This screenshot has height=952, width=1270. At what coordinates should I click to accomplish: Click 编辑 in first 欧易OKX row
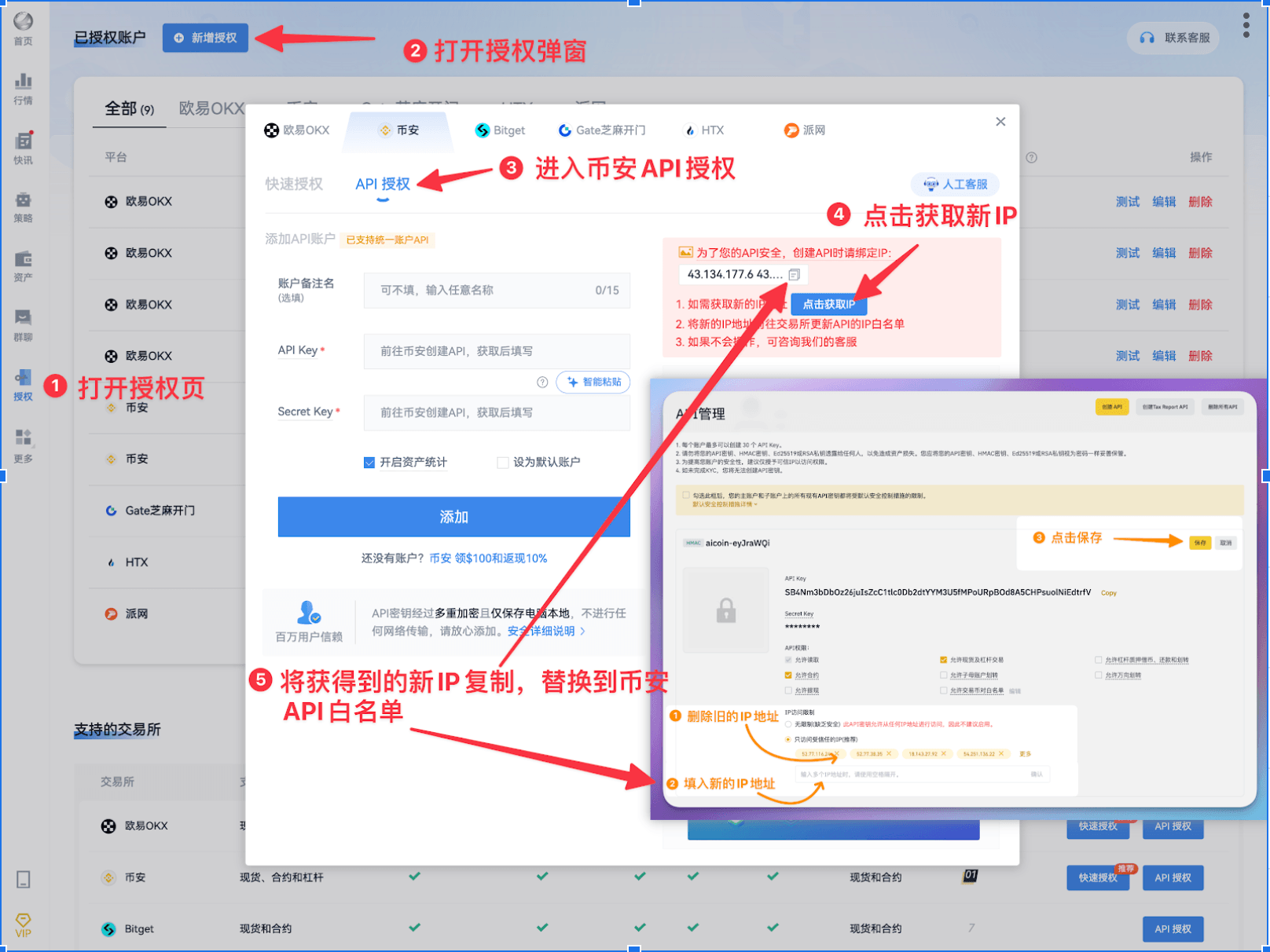[x=1164, y=202]
